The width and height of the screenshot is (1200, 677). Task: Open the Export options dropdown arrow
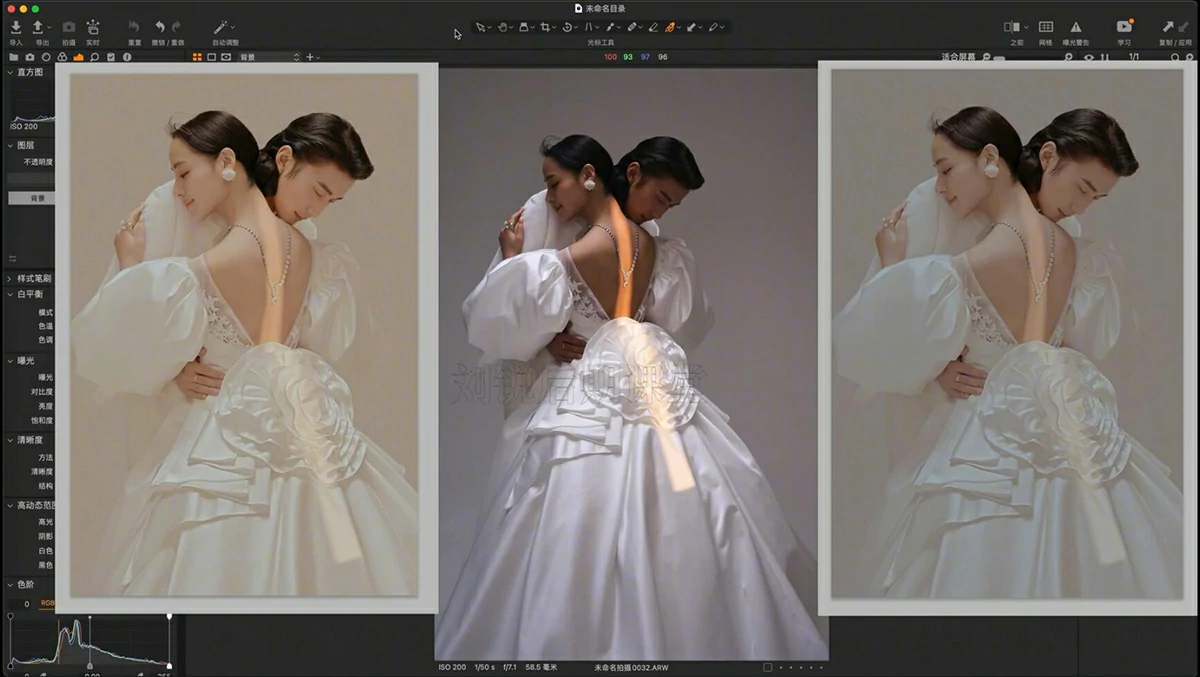pyautogui.click(x=49, y=28)
